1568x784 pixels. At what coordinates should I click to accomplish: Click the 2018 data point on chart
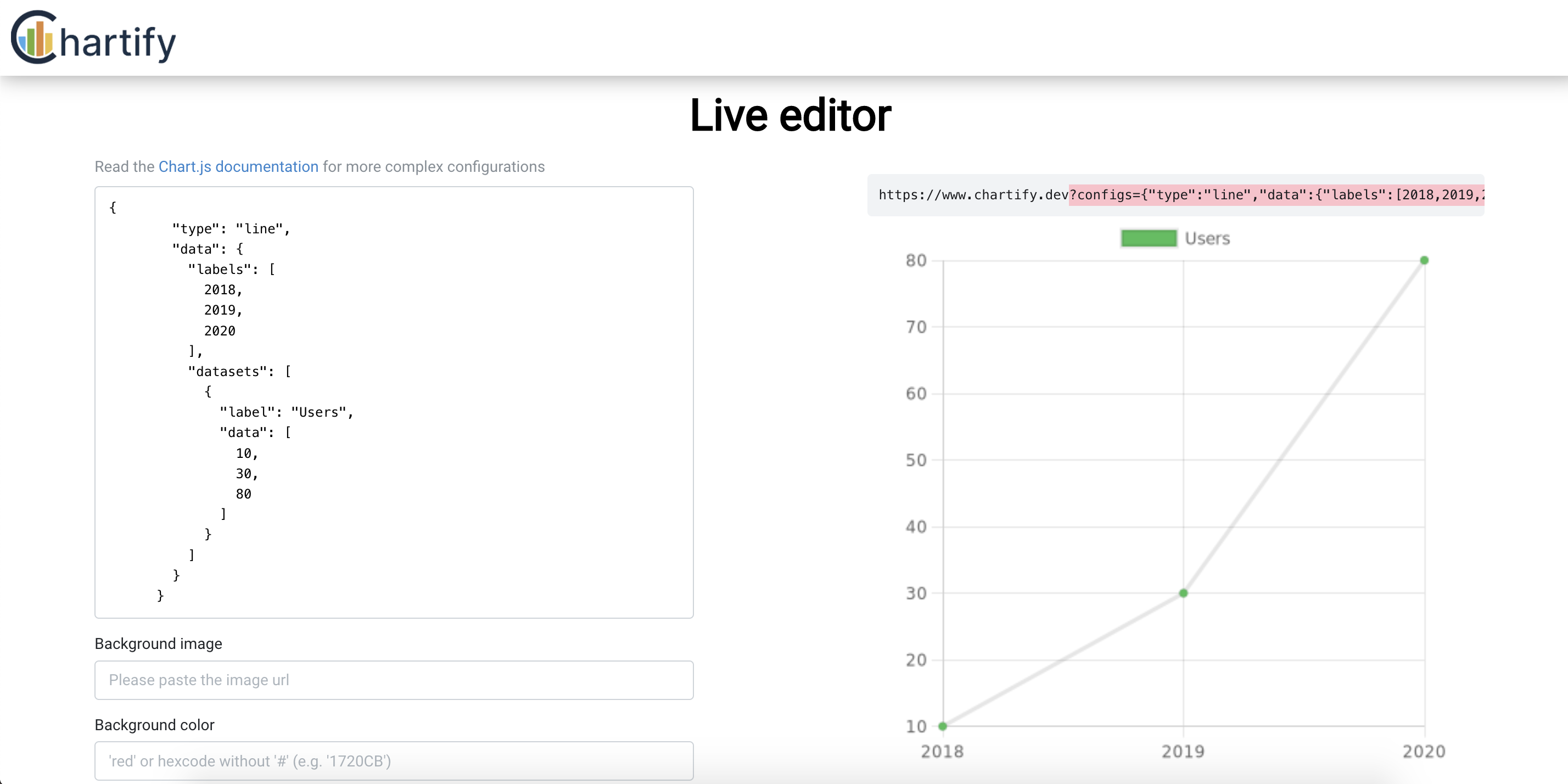coord(943,726)
